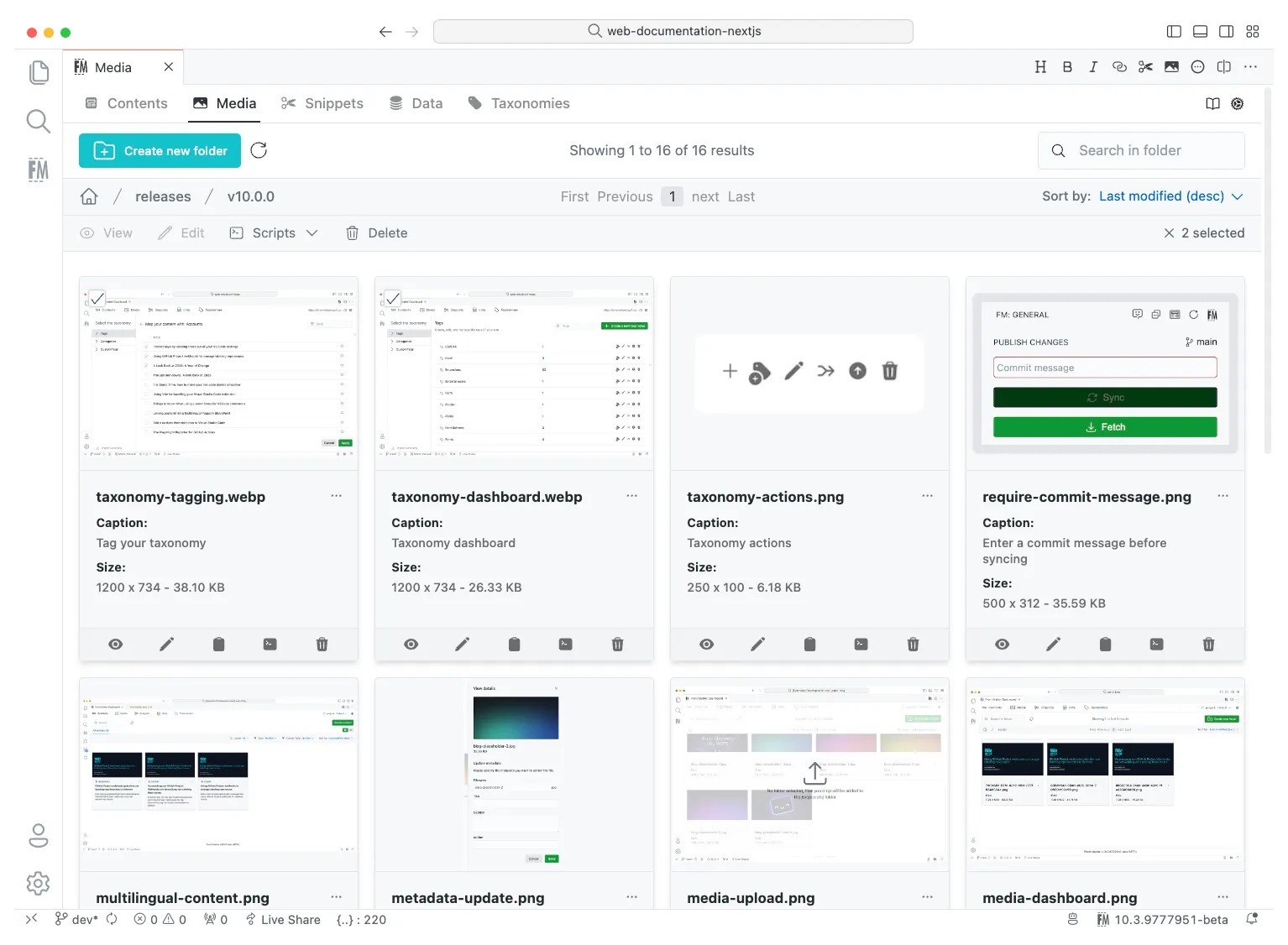Screen dimensions: 1288x945
Task: Open Front Matter documentation via the book icon
Action: [x=1212, y=104]
